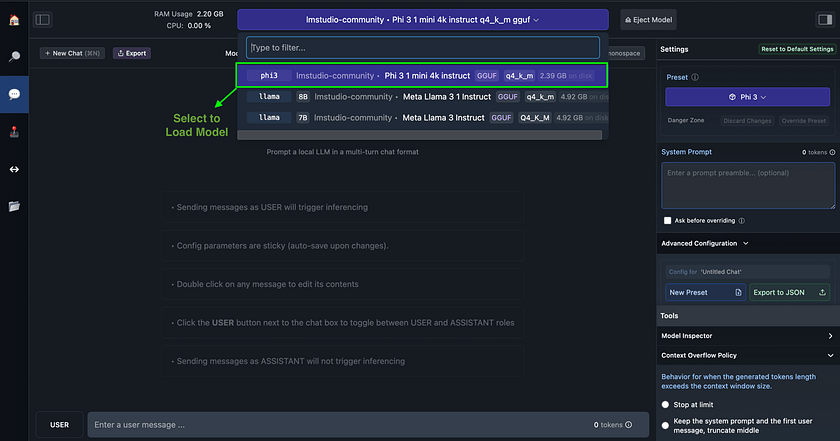Open the My Models folder sidebar icon
Image resolution: width=840 pixels, height=441 pixels.
pos(14,206)
